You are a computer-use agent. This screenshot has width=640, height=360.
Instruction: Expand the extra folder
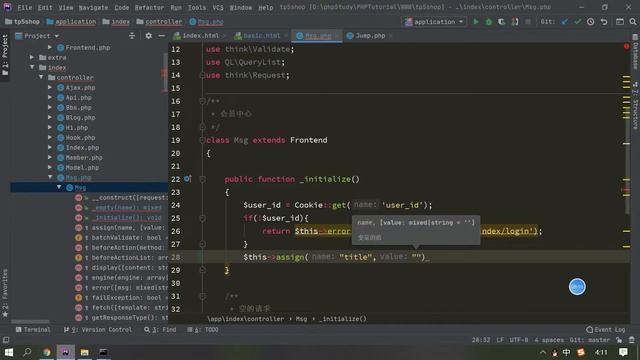pyautogui.click(x=32, y=58)
